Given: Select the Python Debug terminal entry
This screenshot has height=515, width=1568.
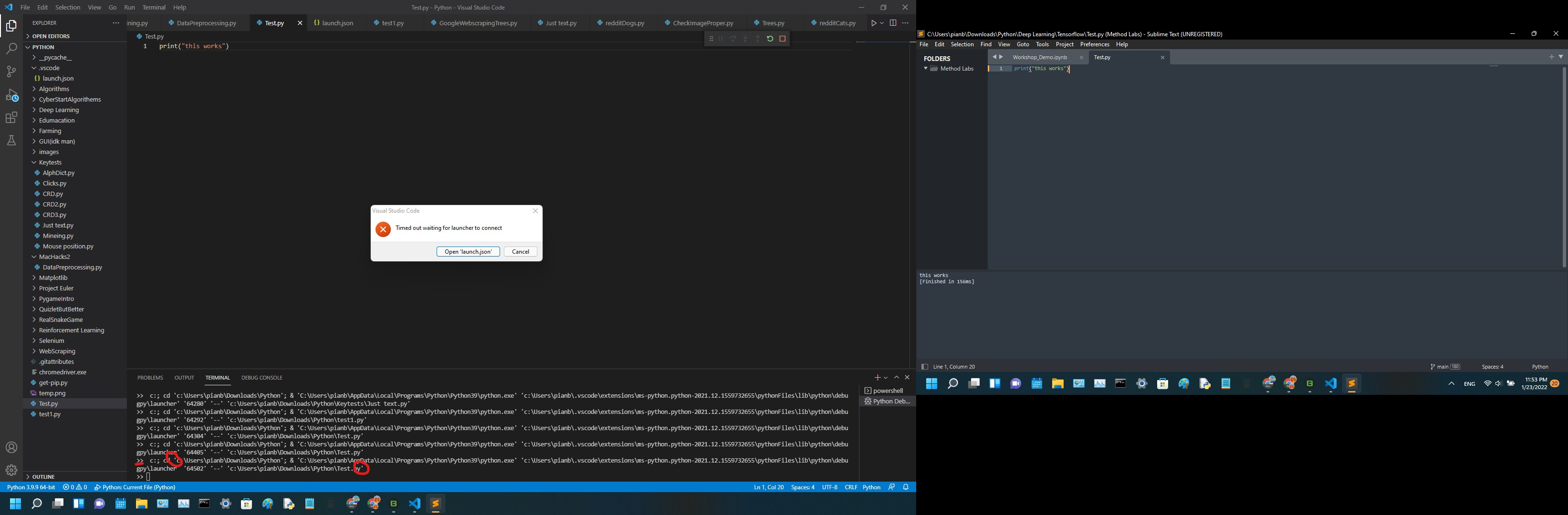Looking at the screenshot, I should coord(887,402).
